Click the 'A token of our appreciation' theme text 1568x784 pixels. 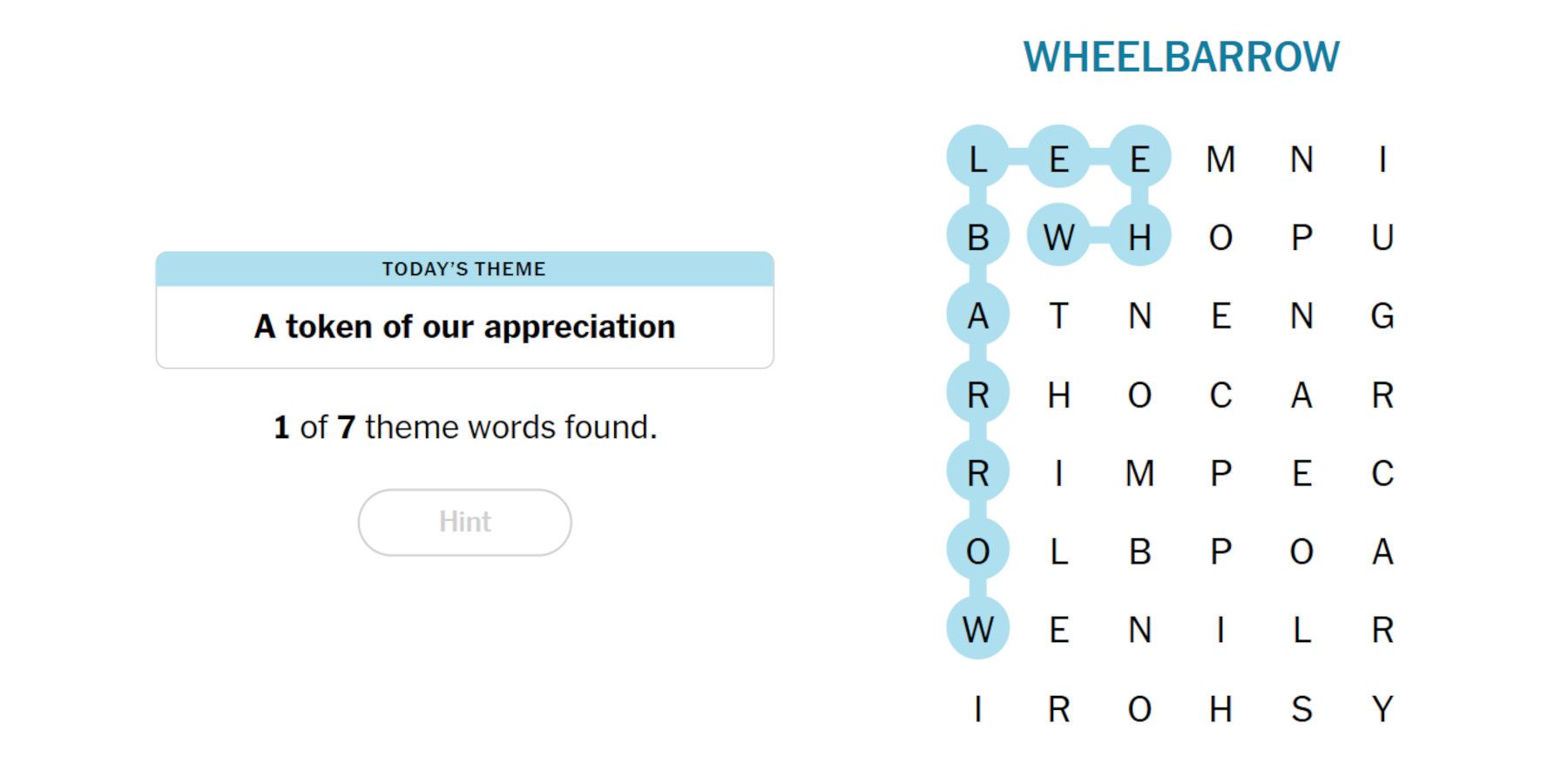(464, 327)
